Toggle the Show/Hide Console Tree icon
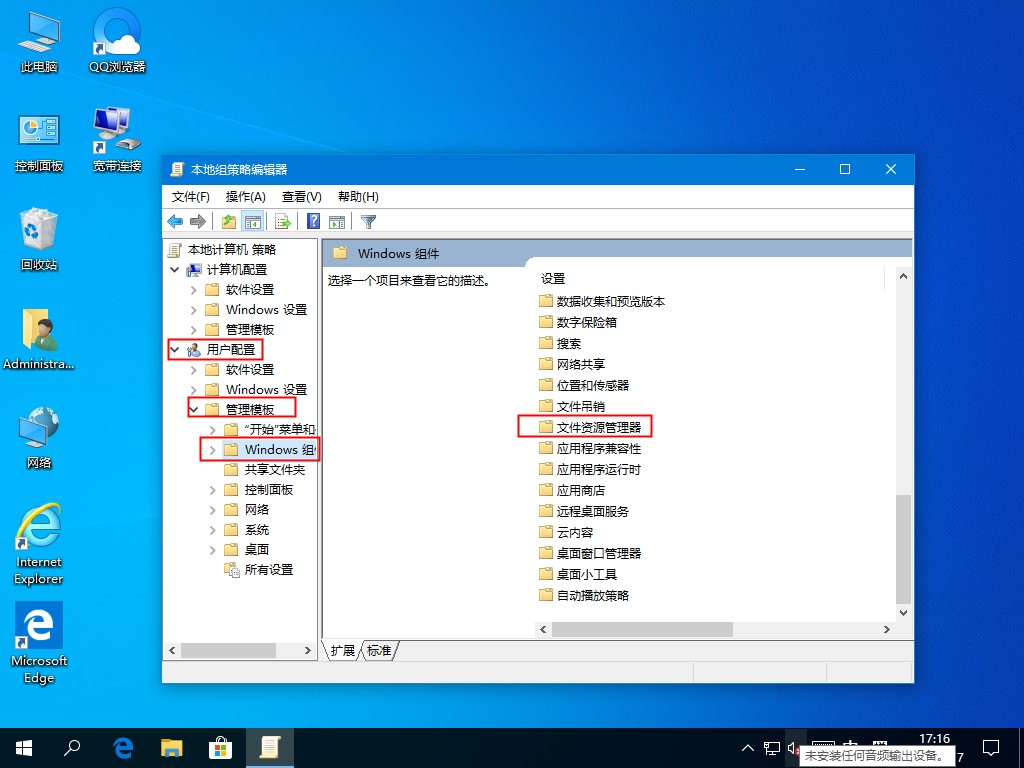 [x=253, y=221]
